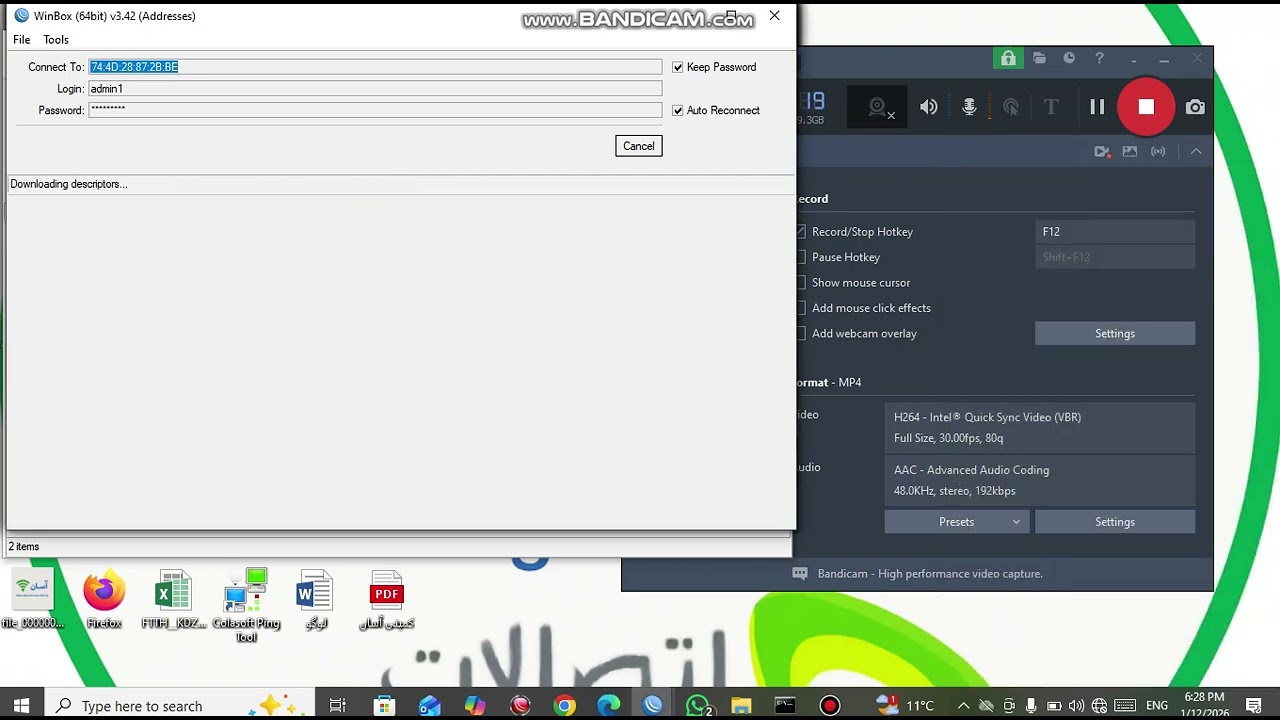Open the WinBox Tools menu
The height and width of the screenshot is (720, 1280).
coord(56,40)
